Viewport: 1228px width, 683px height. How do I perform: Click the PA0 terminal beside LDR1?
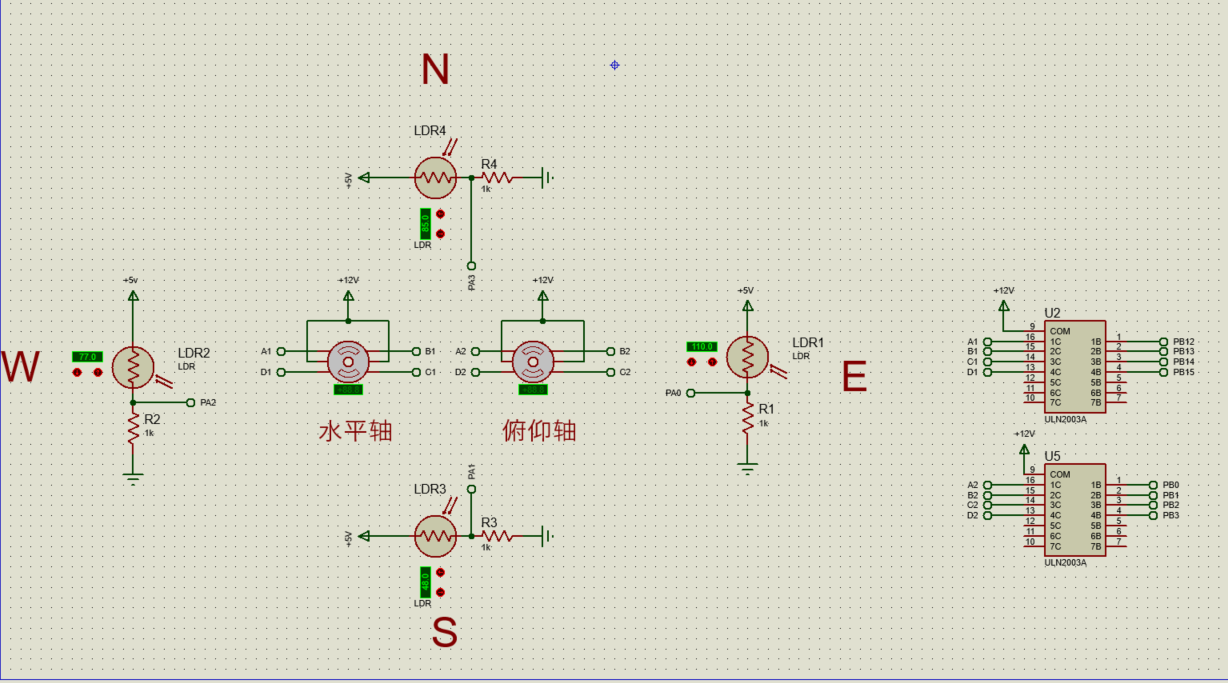click(689, 393)
